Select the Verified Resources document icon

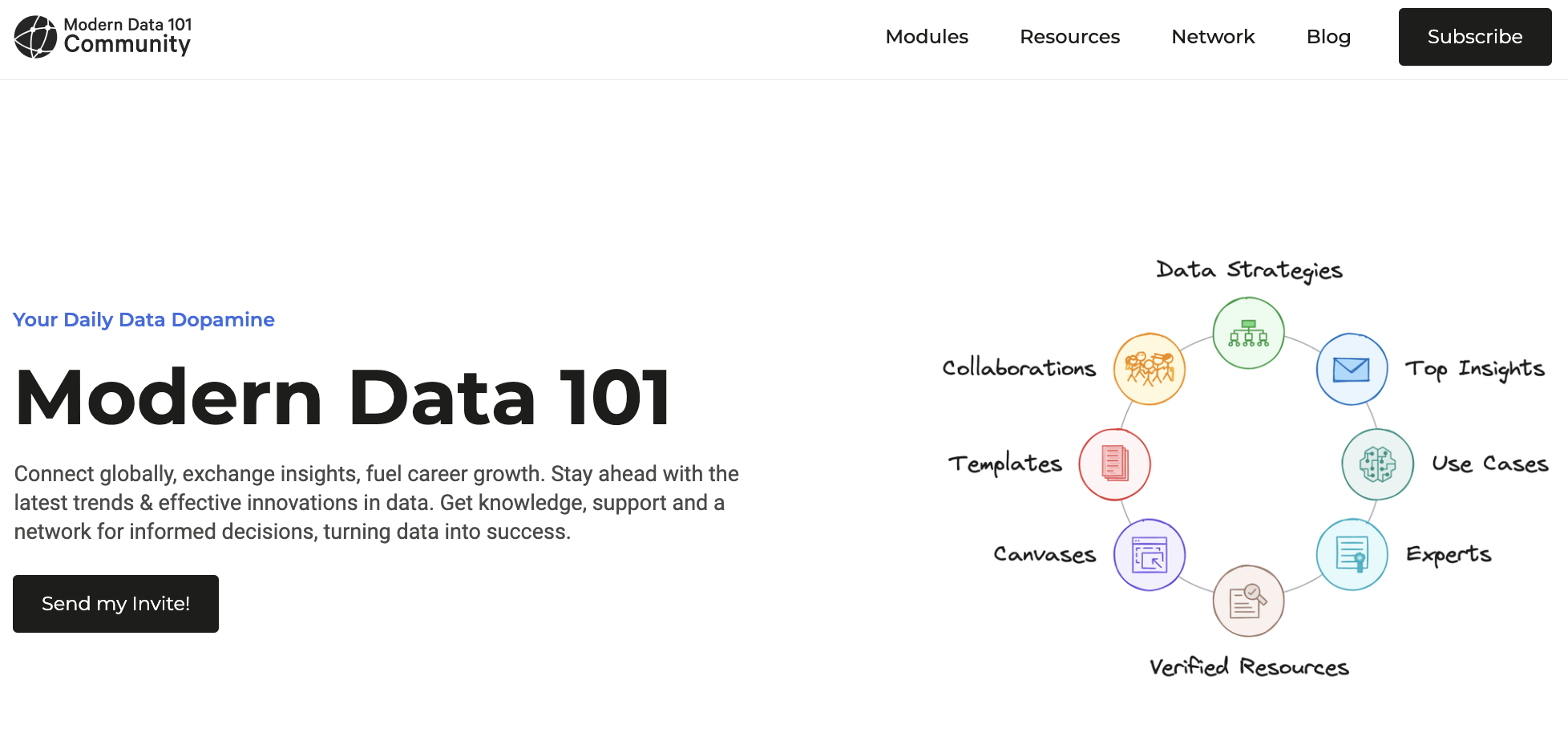tap(1248, 600)
